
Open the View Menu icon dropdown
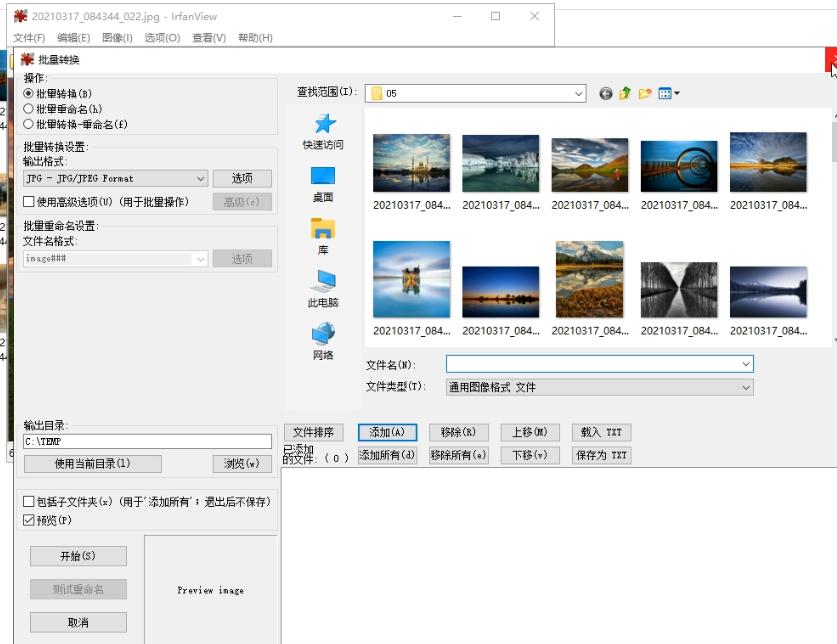(x=669, y=93)
